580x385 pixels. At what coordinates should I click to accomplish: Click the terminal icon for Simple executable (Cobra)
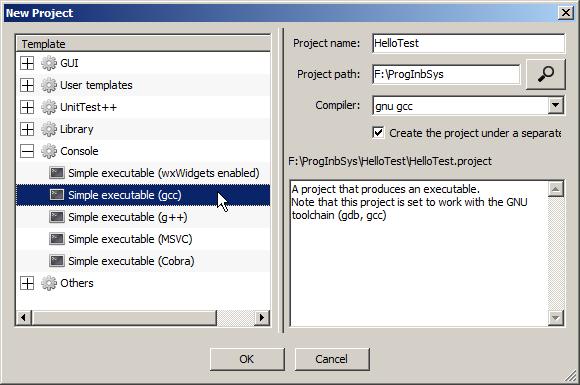[x=57, y=261]
